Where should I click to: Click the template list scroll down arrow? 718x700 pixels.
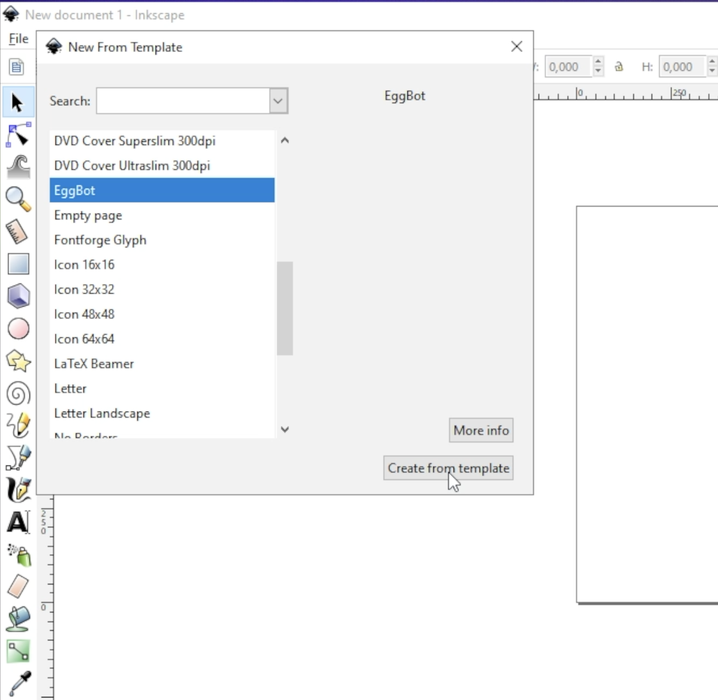(x=285, y=429)
